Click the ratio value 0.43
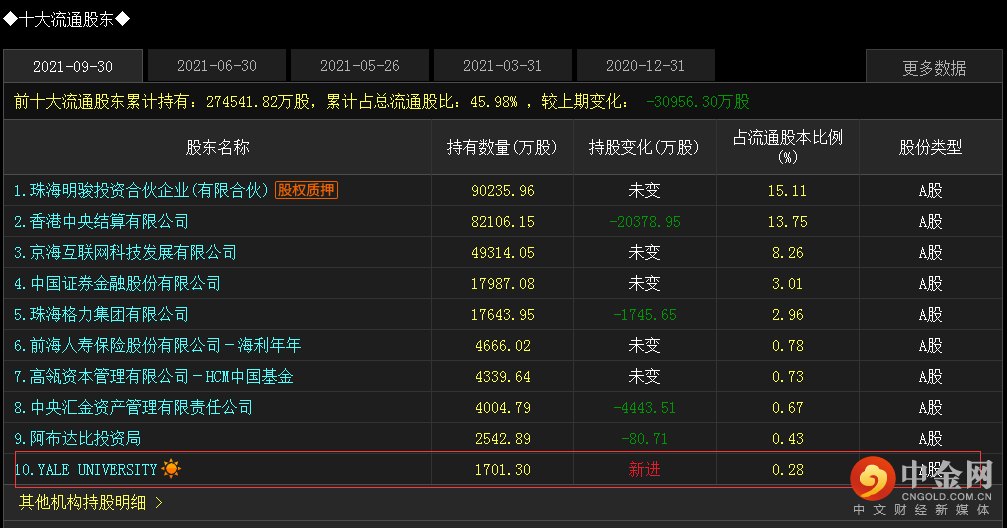1007x528 pixels. coord(787,439)
